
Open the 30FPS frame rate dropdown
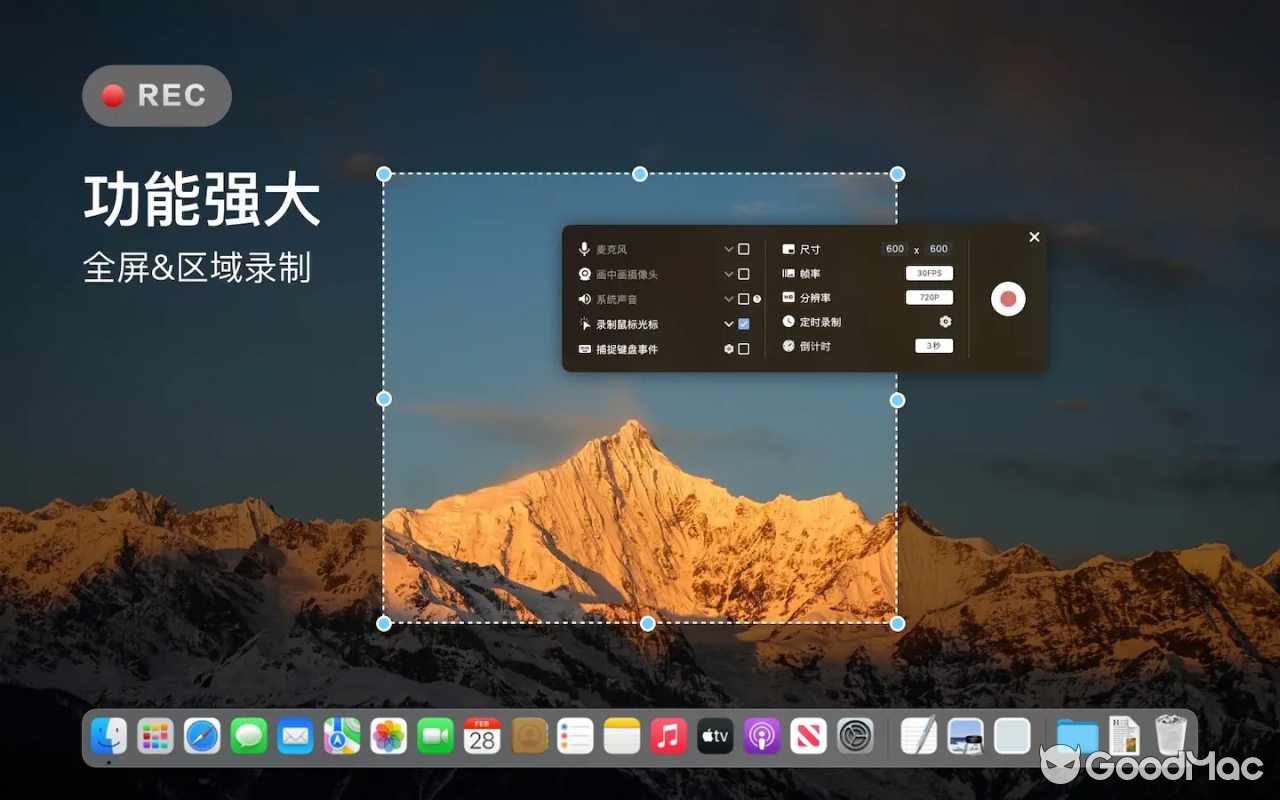click(x=929, y=273)
